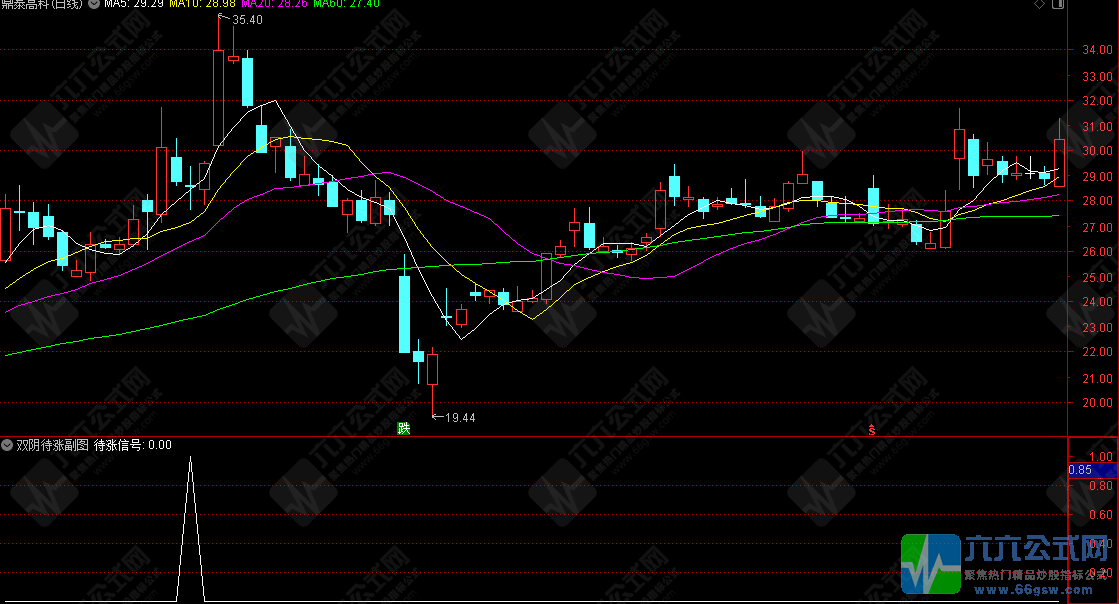The height and width of the screenshot is (604, 1119).
Task: Expand the dropdown beside 双阴待涨副图 indicator
Action: point(7,445)
